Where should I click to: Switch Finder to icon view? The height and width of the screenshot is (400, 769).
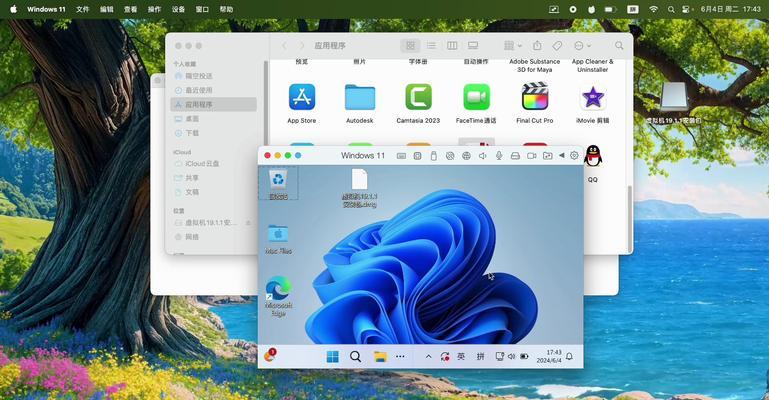coord(410,46)
